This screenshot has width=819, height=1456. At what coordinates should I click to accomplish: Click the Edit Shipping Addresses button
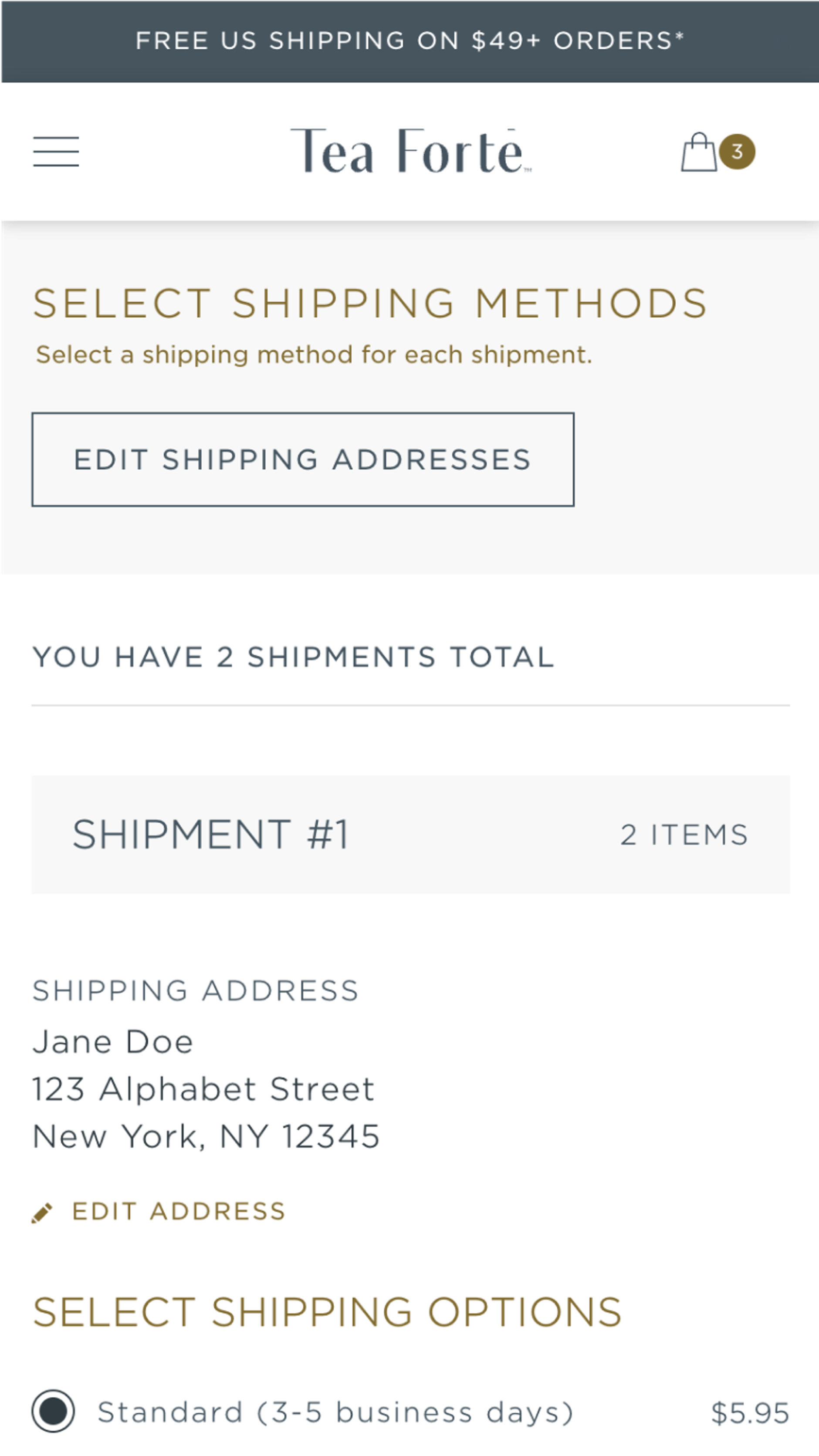click(x=304, y=459)
